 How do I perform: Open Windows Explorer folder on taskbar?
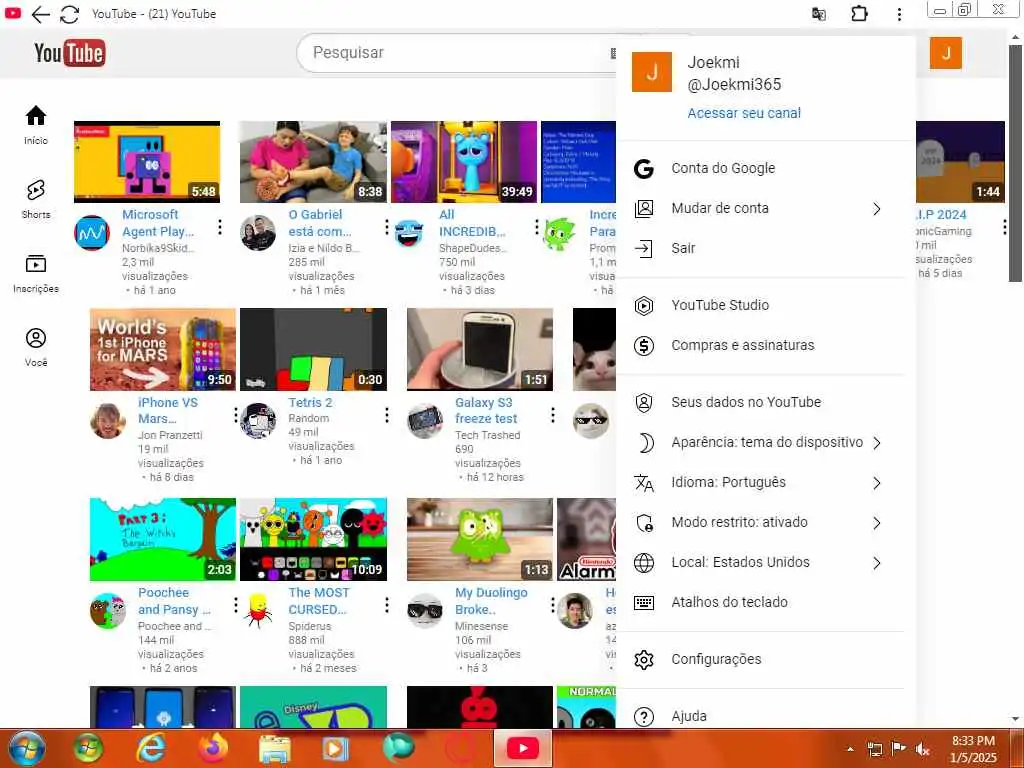(275, 748)
